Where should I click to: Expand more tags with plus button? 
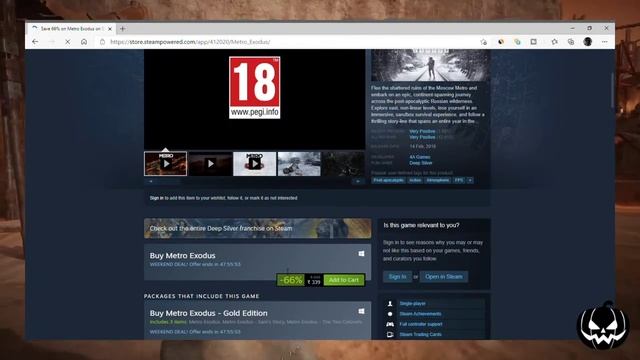(x=470, y=180)
